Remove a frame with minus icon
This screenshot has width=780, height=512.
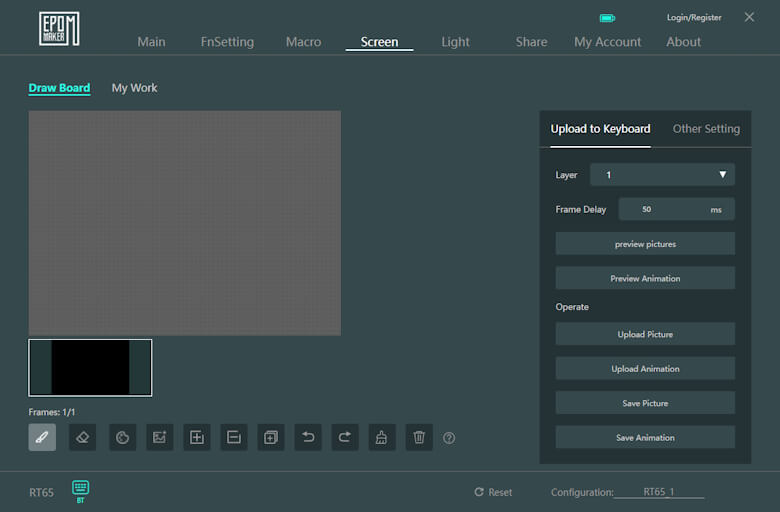233,437
